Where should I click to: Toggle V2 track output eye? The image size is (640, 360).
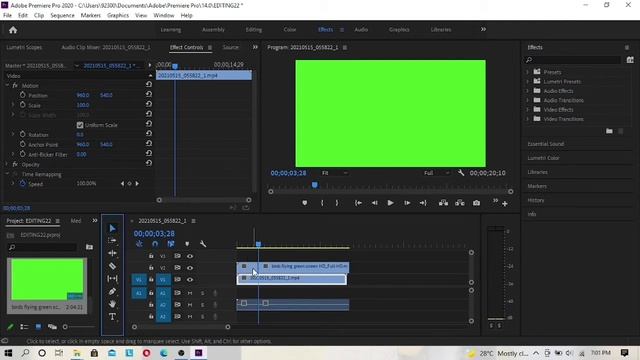(x=190, y=268)
